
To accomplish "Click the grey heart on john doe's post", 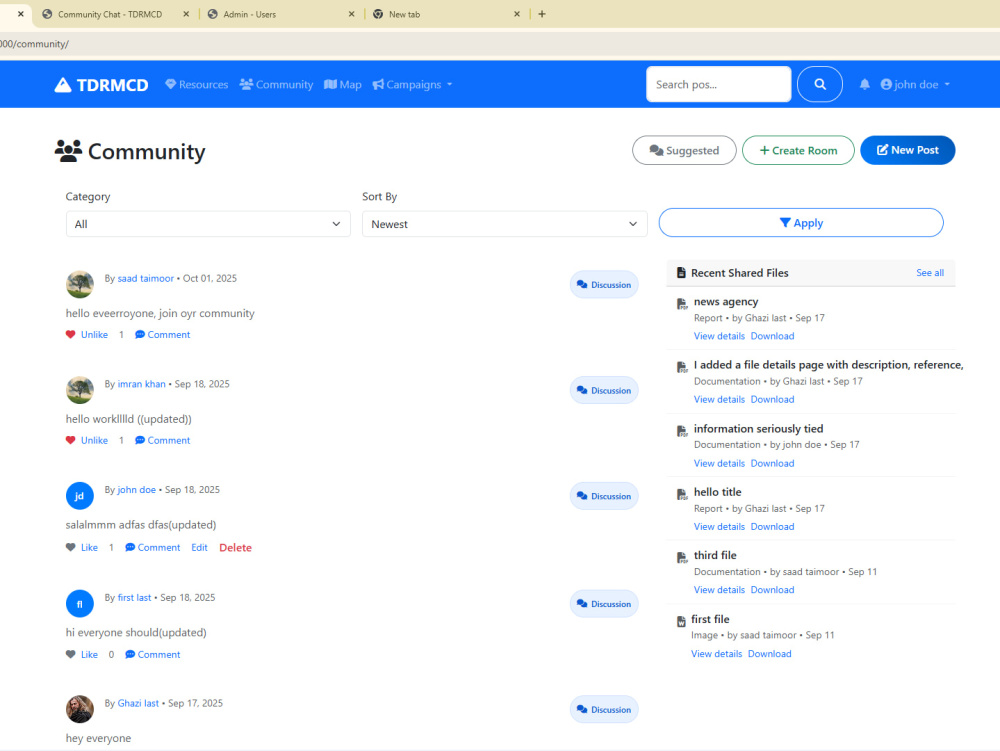I will 71,548.
